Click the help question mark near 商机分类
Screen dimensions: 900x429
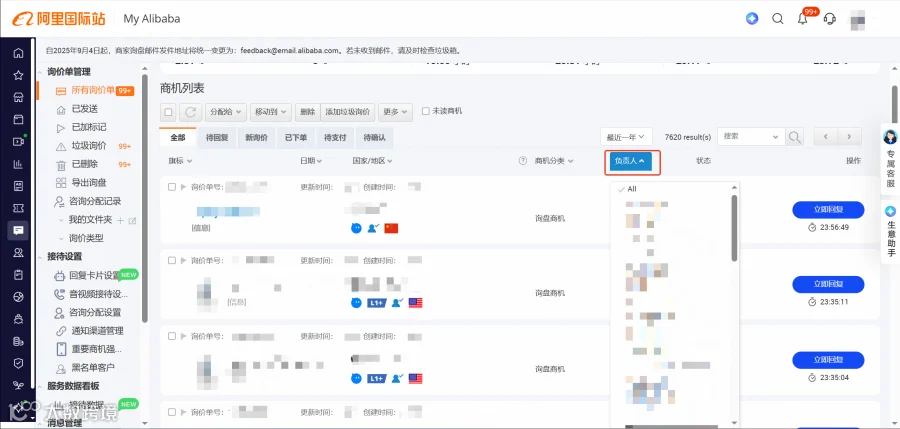coord(523,161)
